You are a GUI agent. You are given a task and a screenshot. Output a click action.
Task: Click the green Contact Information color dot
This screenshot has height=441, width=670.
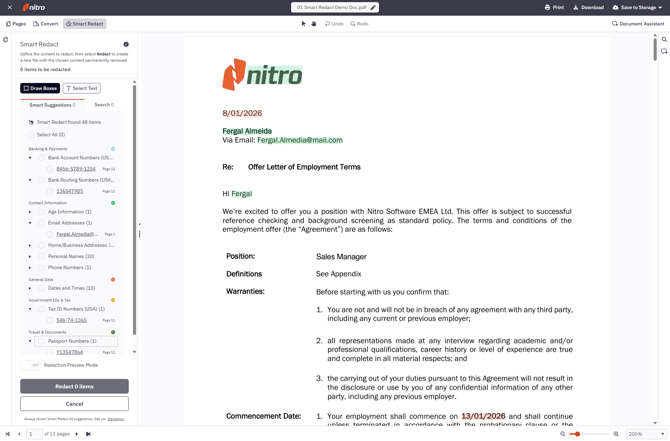pos(113,203)
